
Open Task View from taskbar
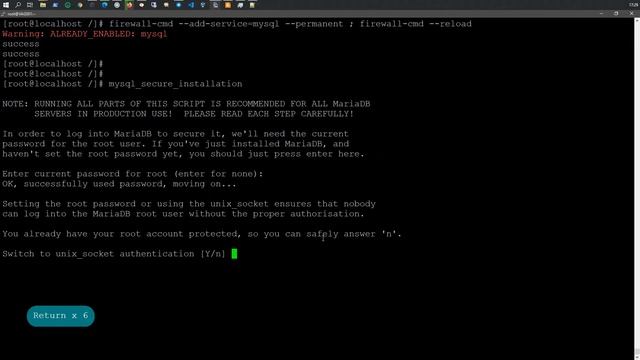click(x=30, y=5)
